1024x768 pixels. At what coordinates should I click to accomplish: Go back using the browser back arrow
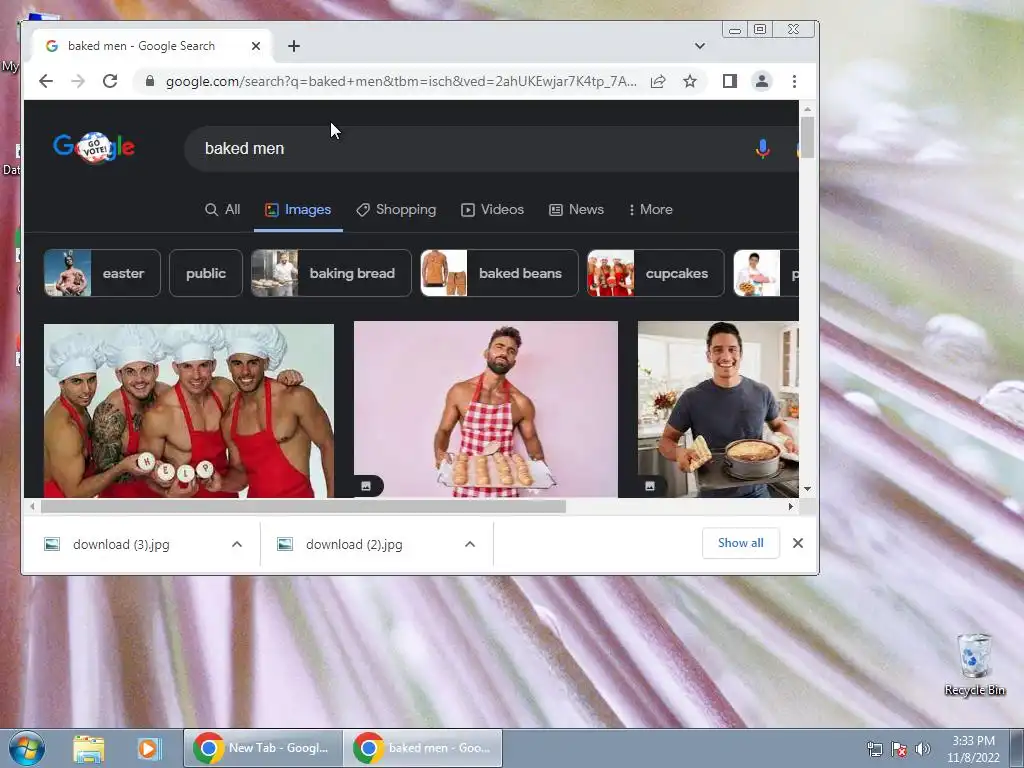(46, 81)
